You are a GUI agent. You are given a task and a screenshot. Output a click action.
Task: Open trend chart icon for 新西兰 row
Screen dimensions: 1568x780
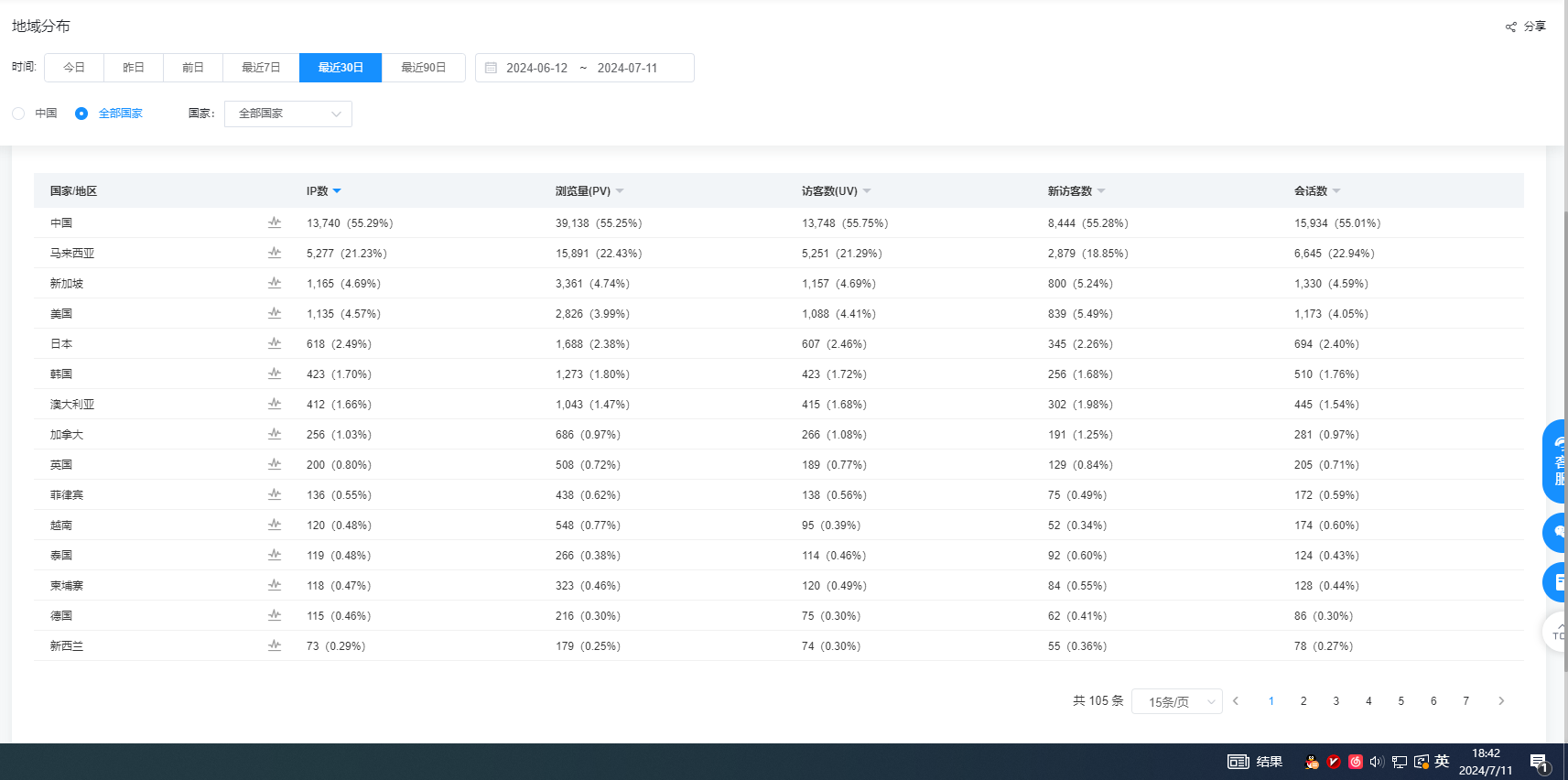pos(275,645)
